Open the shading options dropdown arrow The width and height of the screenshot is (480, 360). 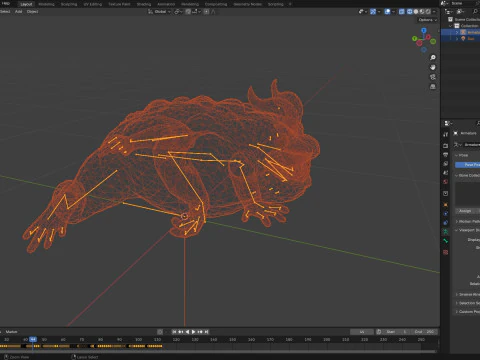[434, 12]
